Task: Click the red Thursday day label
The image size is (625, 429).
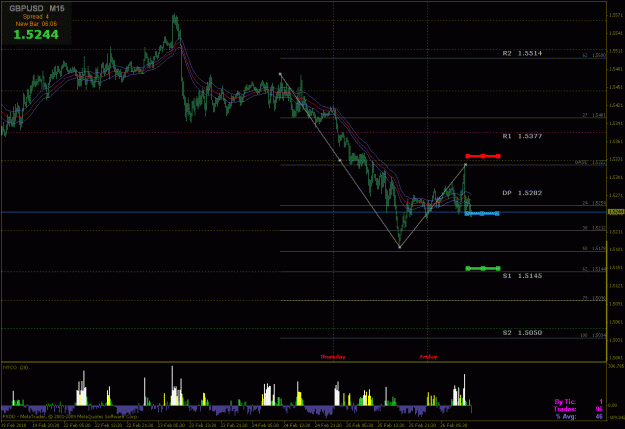Action: tap(333, 357)
